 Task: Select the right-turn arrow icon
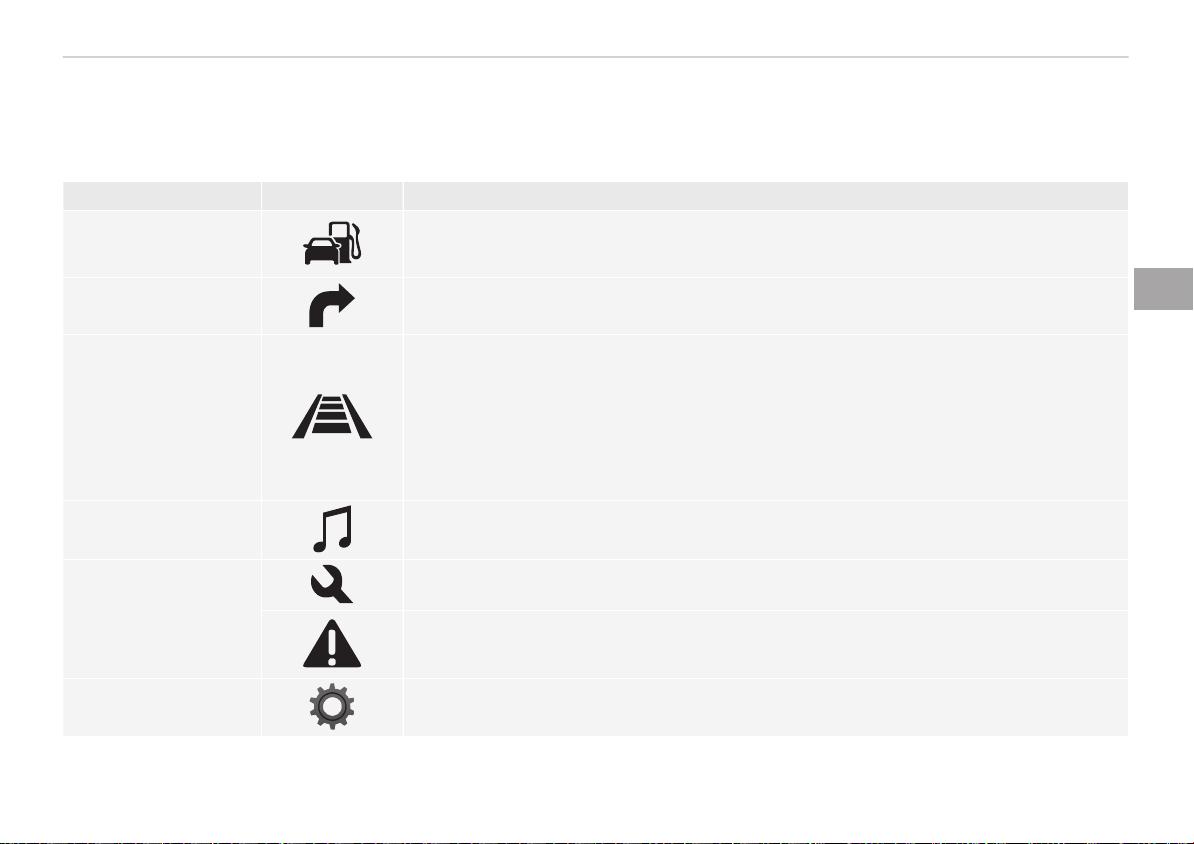tap(332, 305)
